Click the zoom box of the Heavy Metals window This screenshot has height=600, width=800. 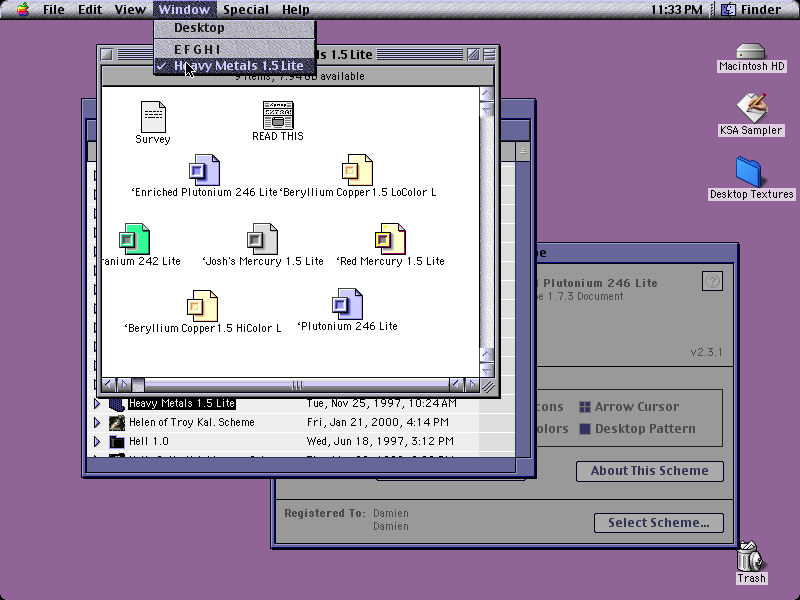click(x=473, y=54)
